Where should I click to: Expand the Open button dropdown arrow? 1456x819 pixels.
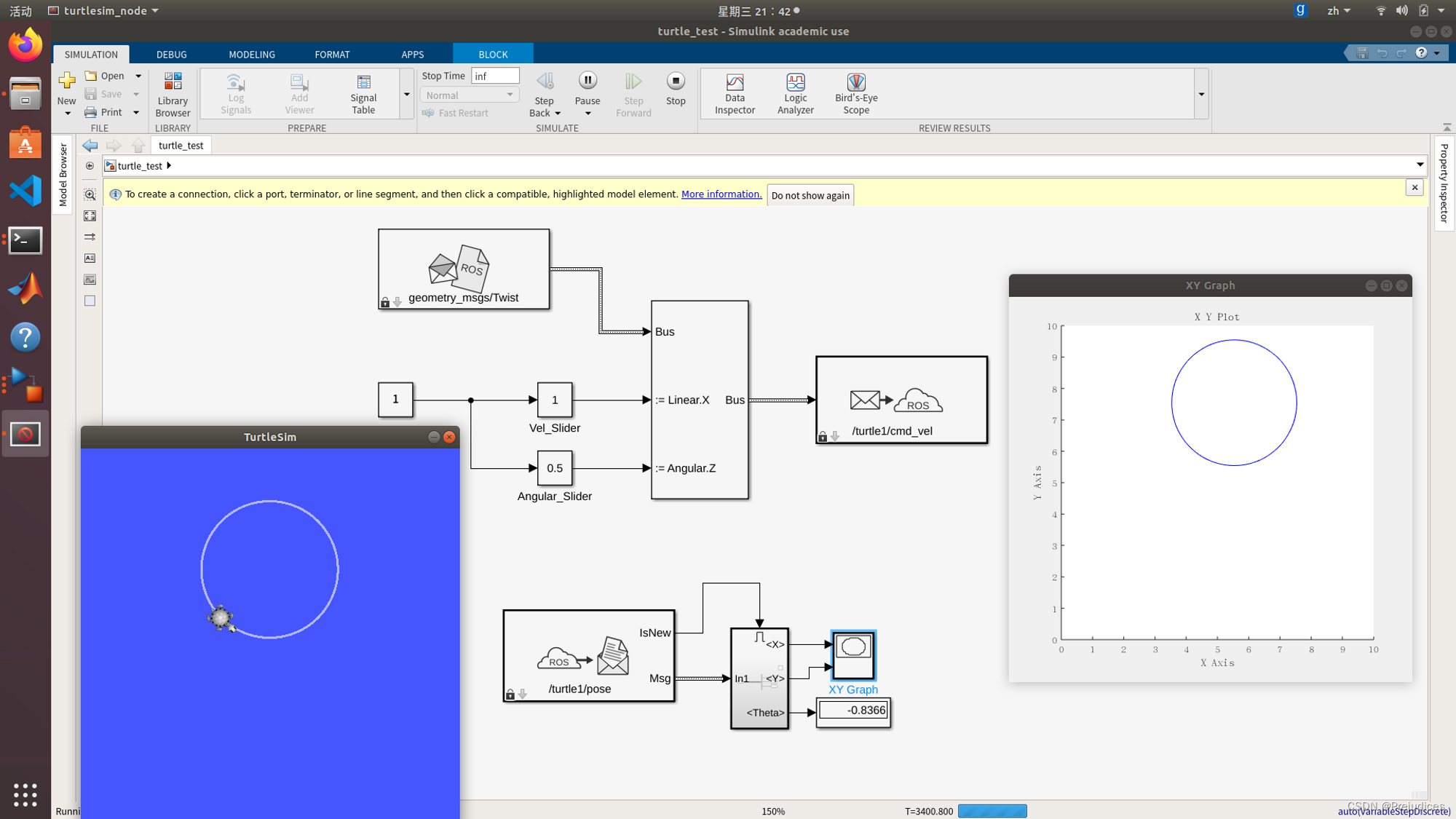tap(138, 76)
